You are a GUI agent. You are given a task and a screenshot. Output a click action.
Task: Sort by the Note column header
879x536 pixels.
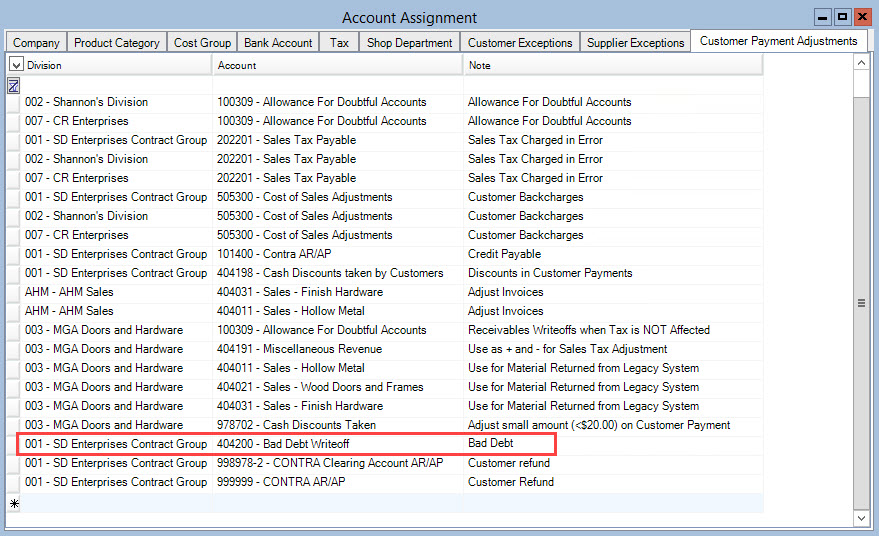pos(613,65)
